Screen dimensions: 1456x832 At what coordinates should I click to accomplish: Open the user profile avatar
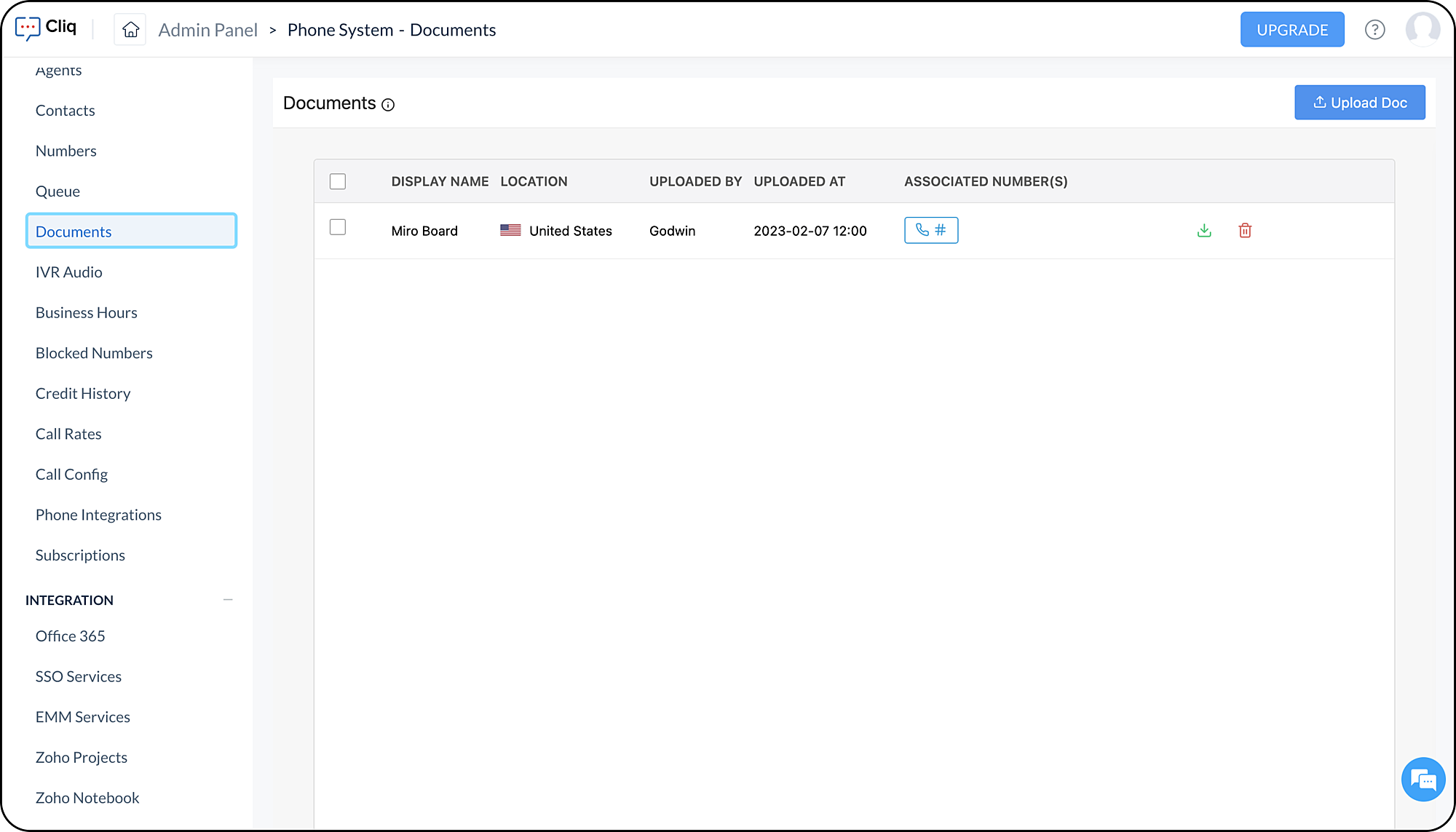pyautogui.click(x=1422, y=30)
